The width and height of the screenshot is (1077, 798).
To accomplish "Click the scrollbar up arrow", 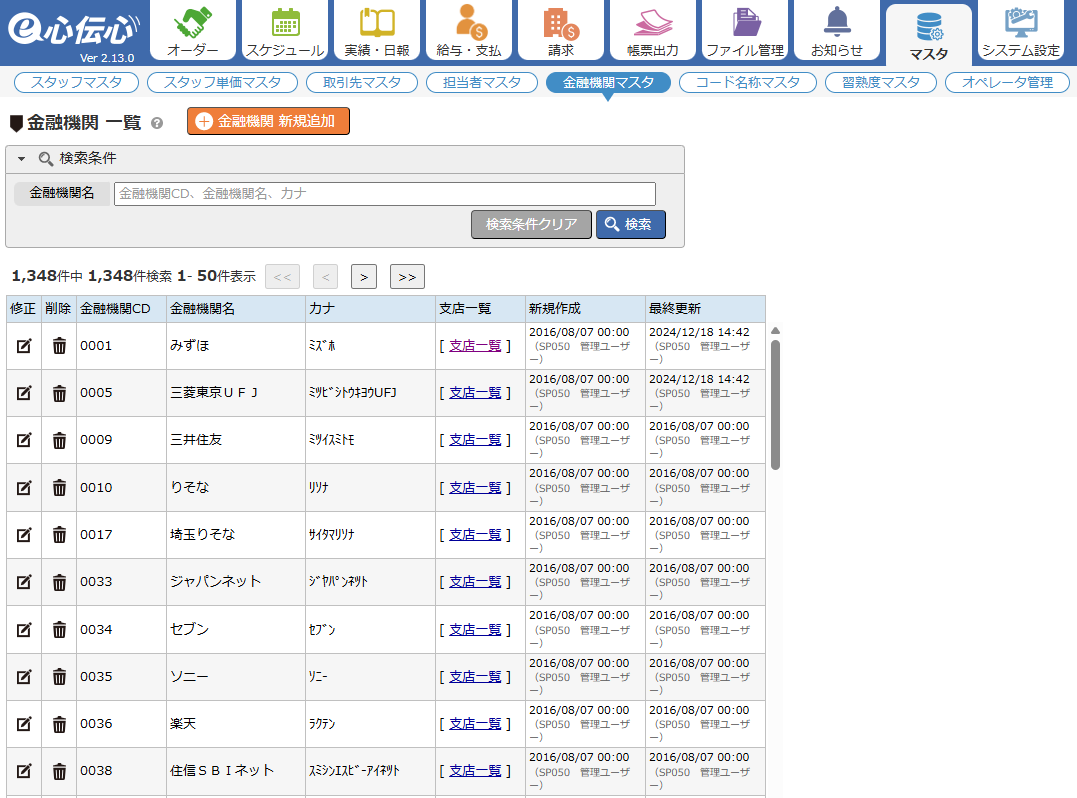I will tap(775, 331).
